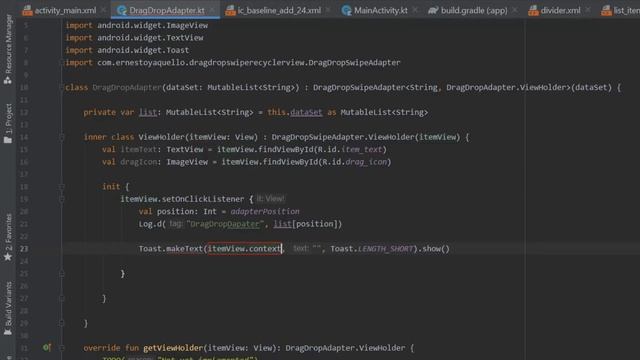Collapse the getViewHolder function fold marker
This screenshot has width=640, height=360.
(62, 348)
